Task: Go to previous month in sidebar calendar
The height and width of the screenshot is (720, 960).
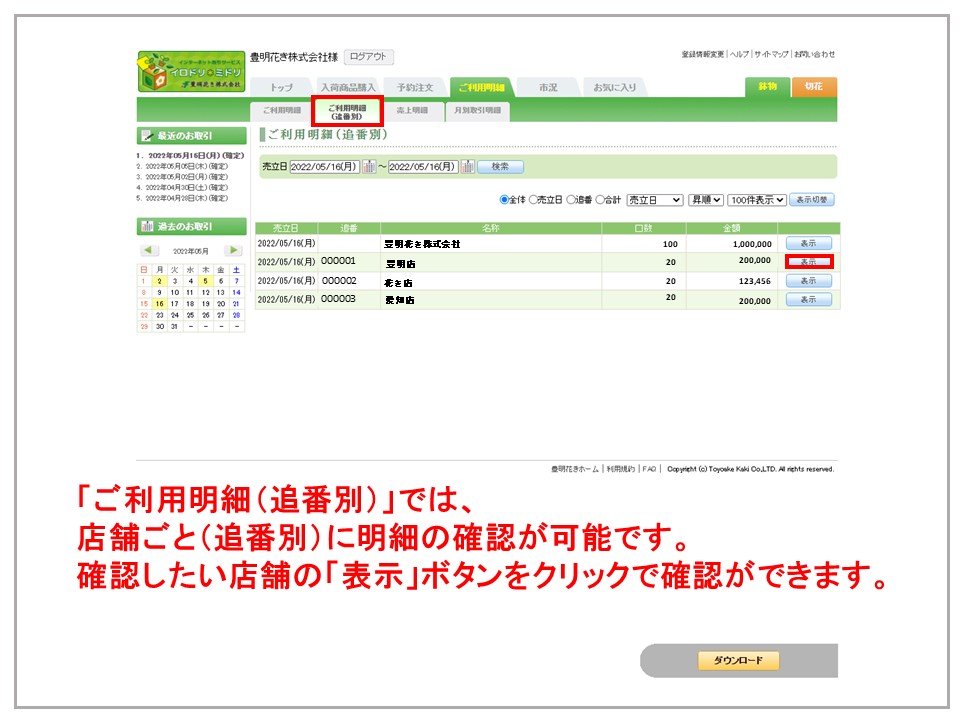Action: pos(148,250)
